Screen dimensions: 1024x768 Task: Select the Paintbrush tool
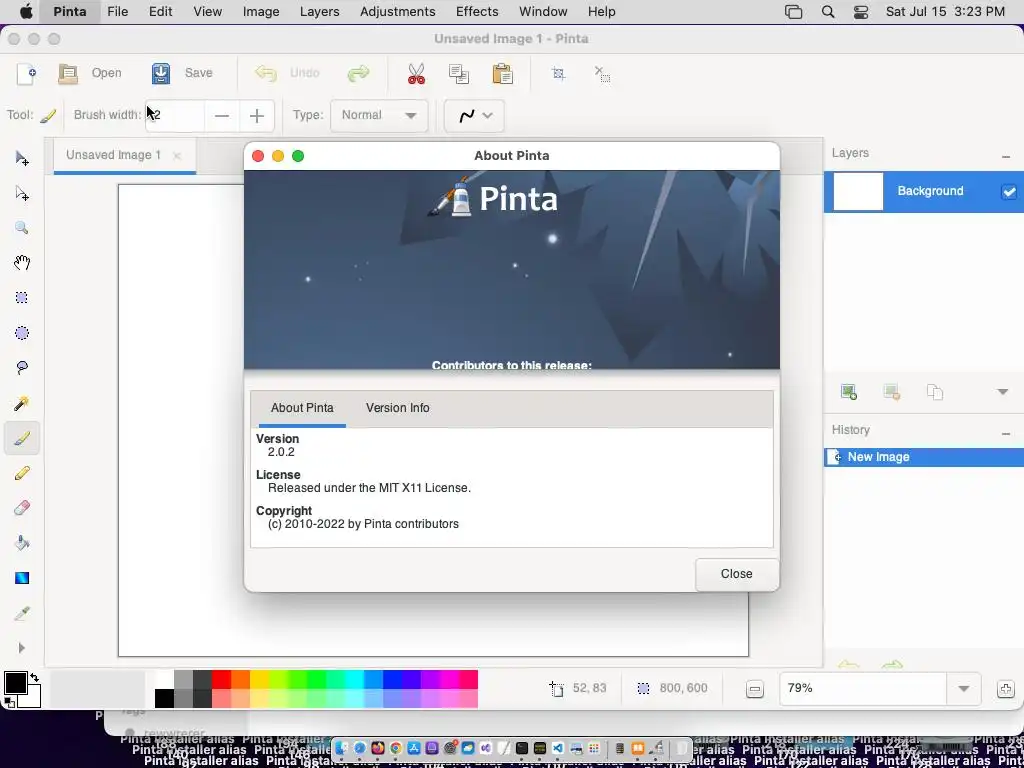pyautogui.click(x=22, y=438)
